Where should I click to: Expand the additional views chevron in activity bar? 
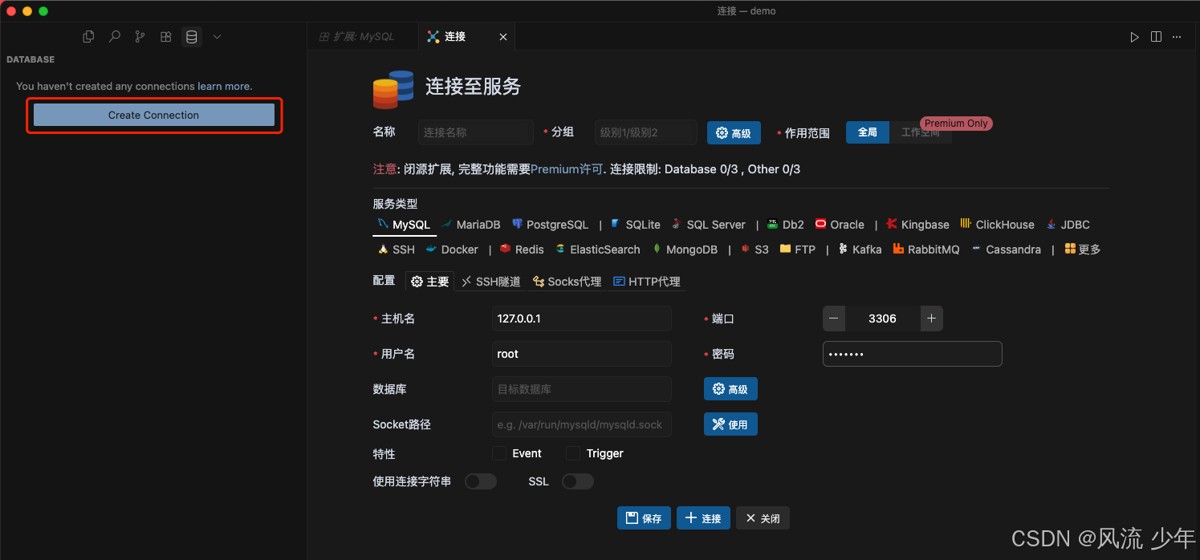[x=217, y=37]
